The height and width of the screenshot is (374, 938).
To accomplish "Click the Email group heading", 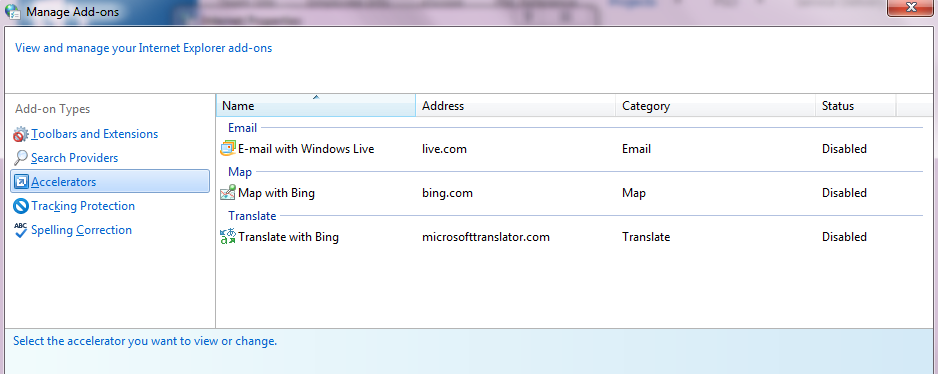I will [242, 127].
